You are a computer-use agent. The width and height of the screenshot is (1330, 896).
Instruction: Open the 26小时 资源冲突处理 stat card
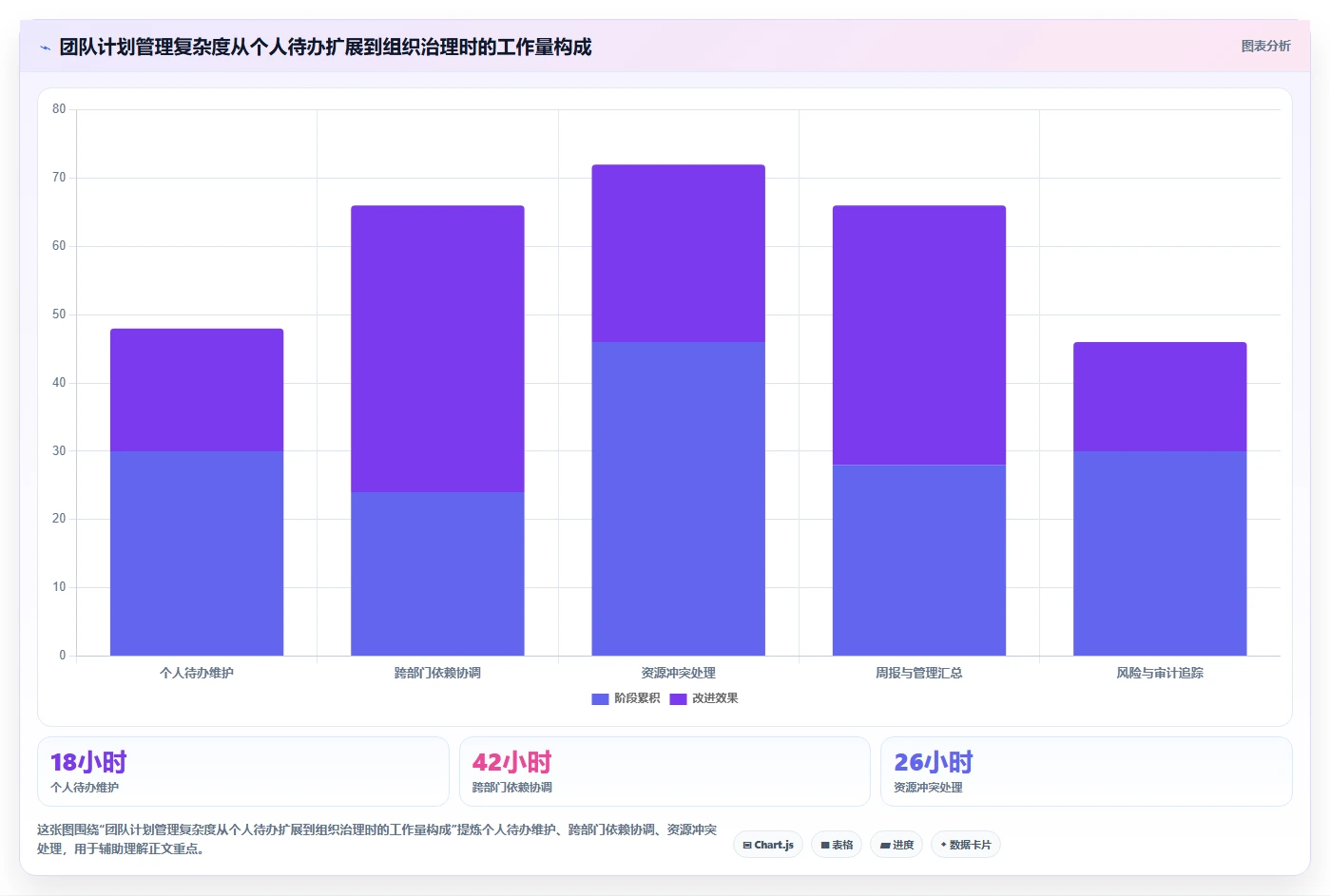(x=1087, y=772)
